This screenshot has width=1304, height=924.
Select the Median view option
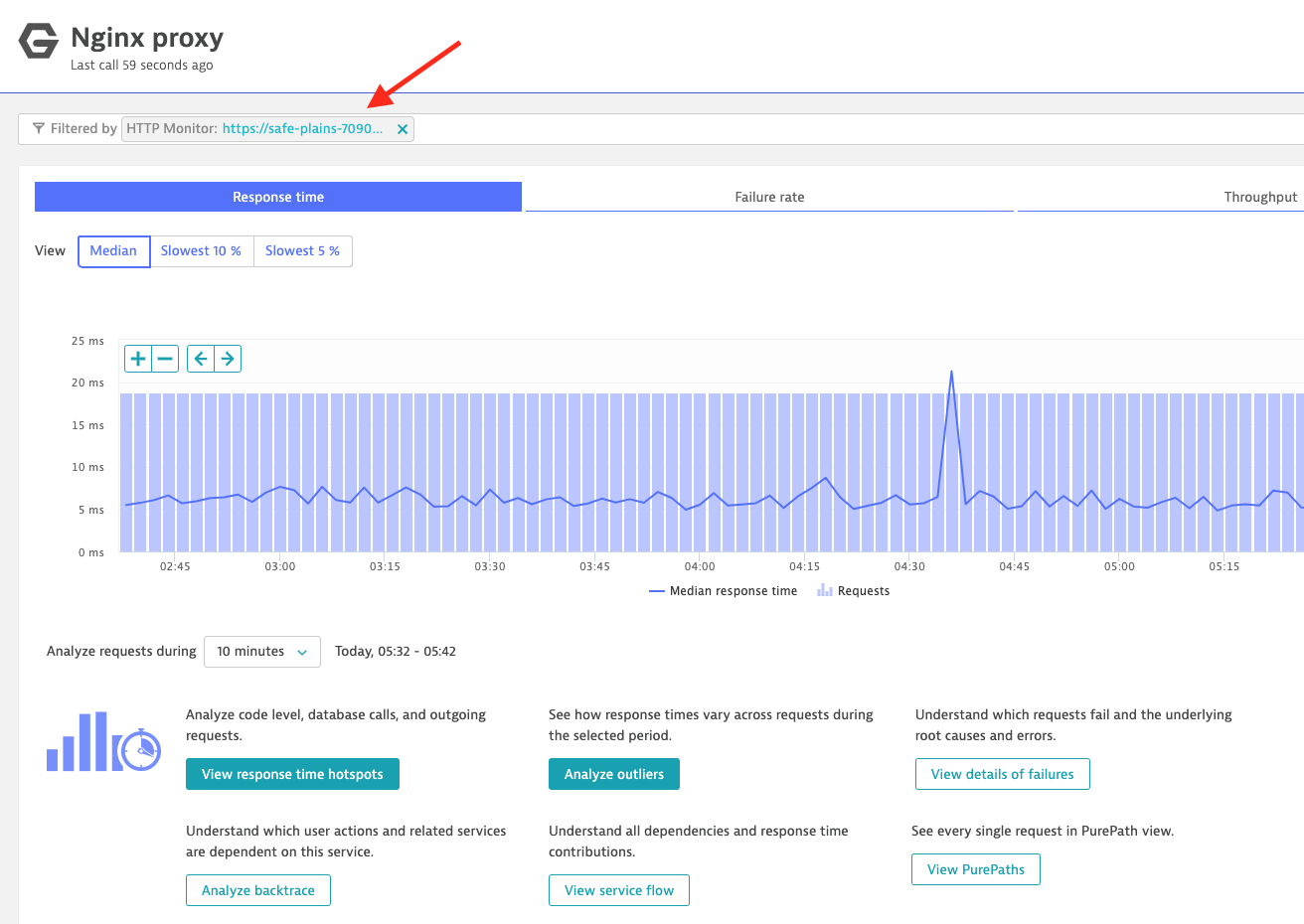(113, 251)
